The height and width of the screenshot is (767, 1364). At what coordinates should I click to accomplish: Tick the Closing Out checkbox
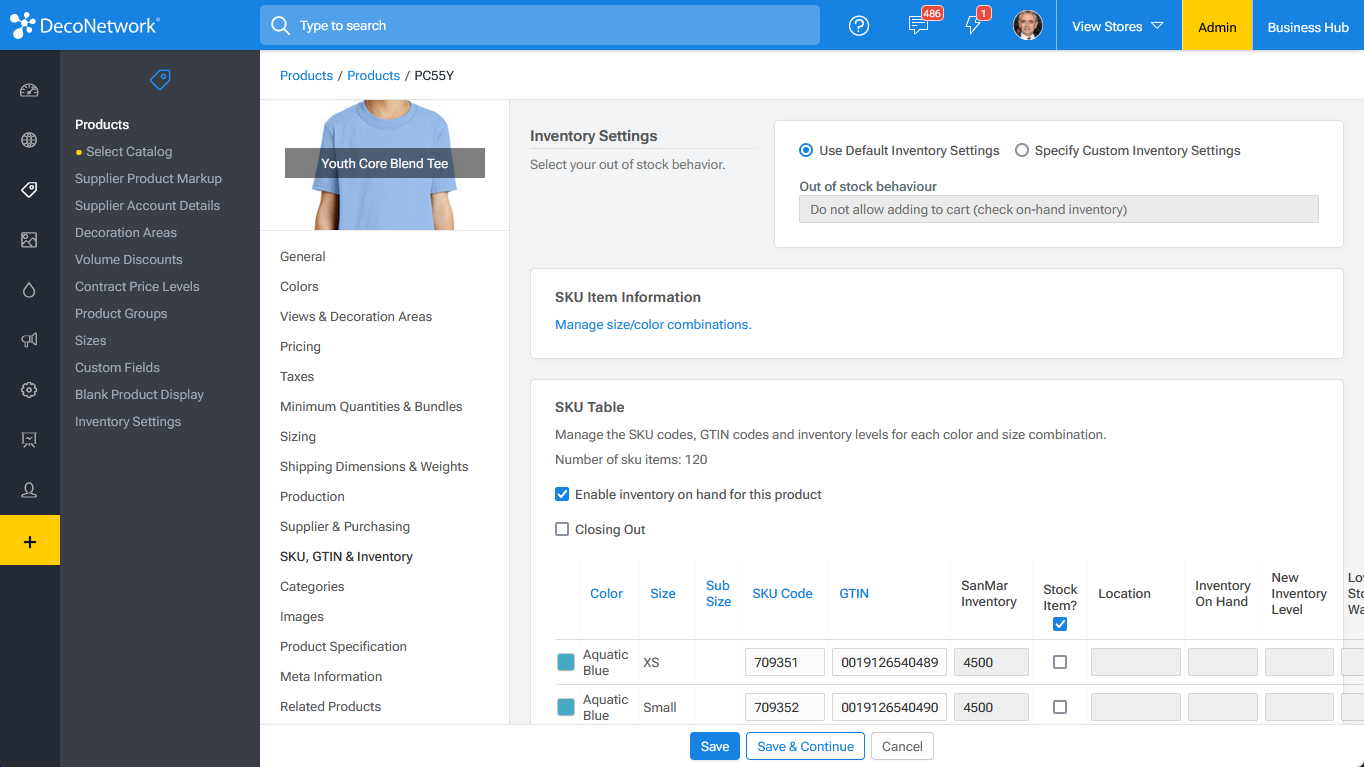[x=562, y=529]
